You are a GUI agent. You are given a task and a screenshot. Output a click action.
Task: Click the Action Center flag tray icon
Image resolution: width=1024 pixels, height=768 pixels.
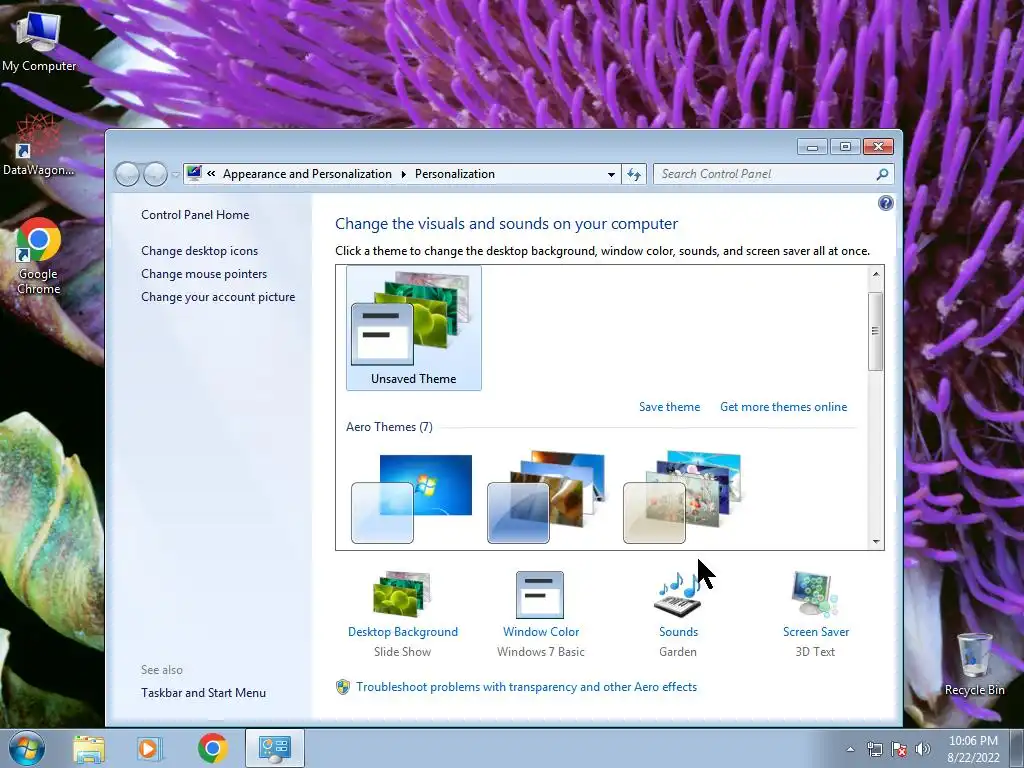pyautogui.click(x=899, y=749)
